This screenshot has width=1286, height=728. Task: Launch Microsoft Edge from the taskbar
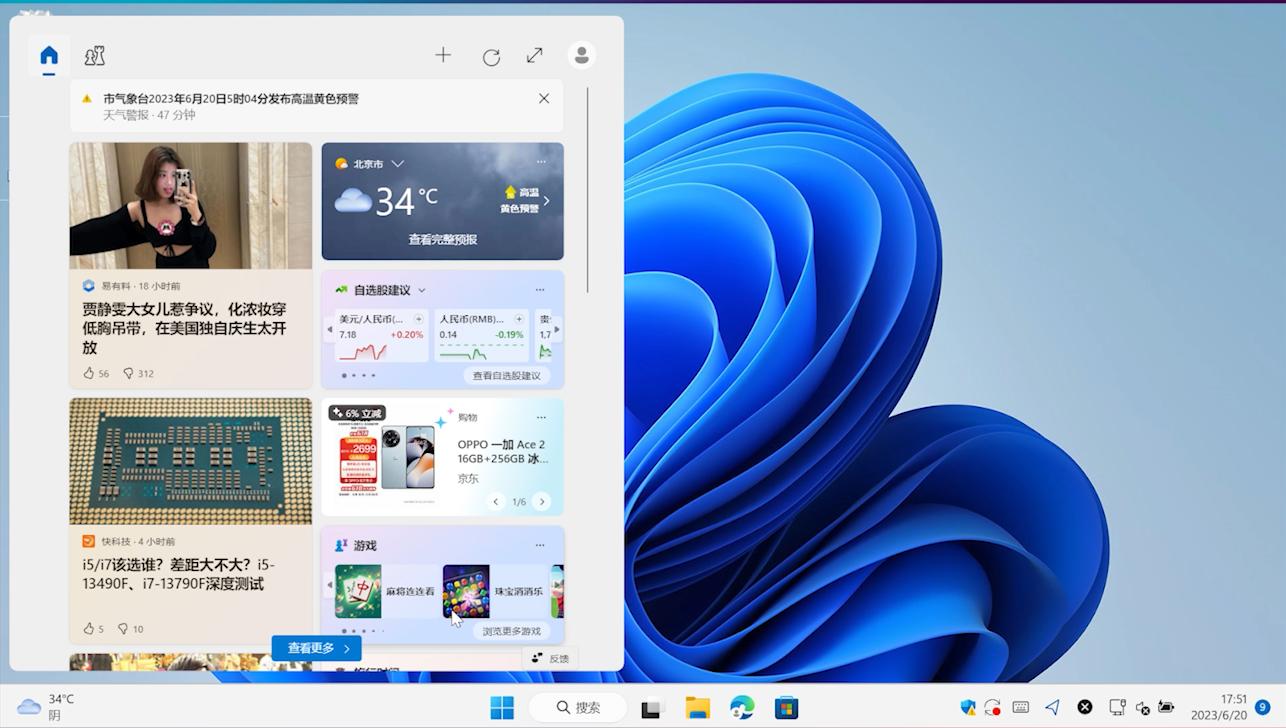pos(741,707)
